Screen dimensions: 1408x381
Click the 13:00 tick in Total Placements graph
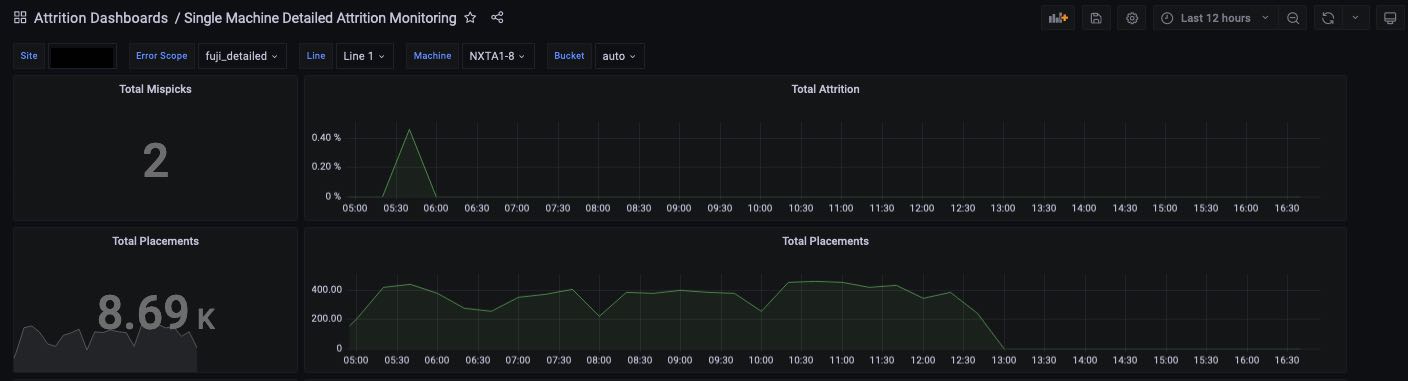coord(1003,360)
